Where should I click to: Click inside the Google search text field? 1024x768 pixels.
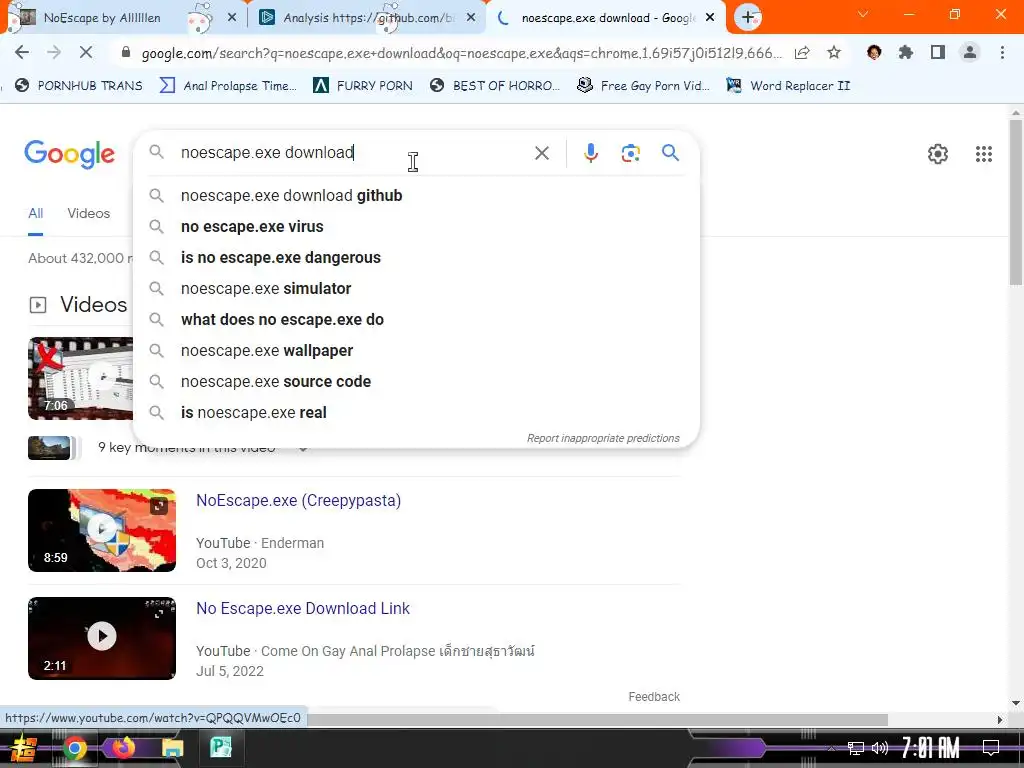(x=353, y=152)
